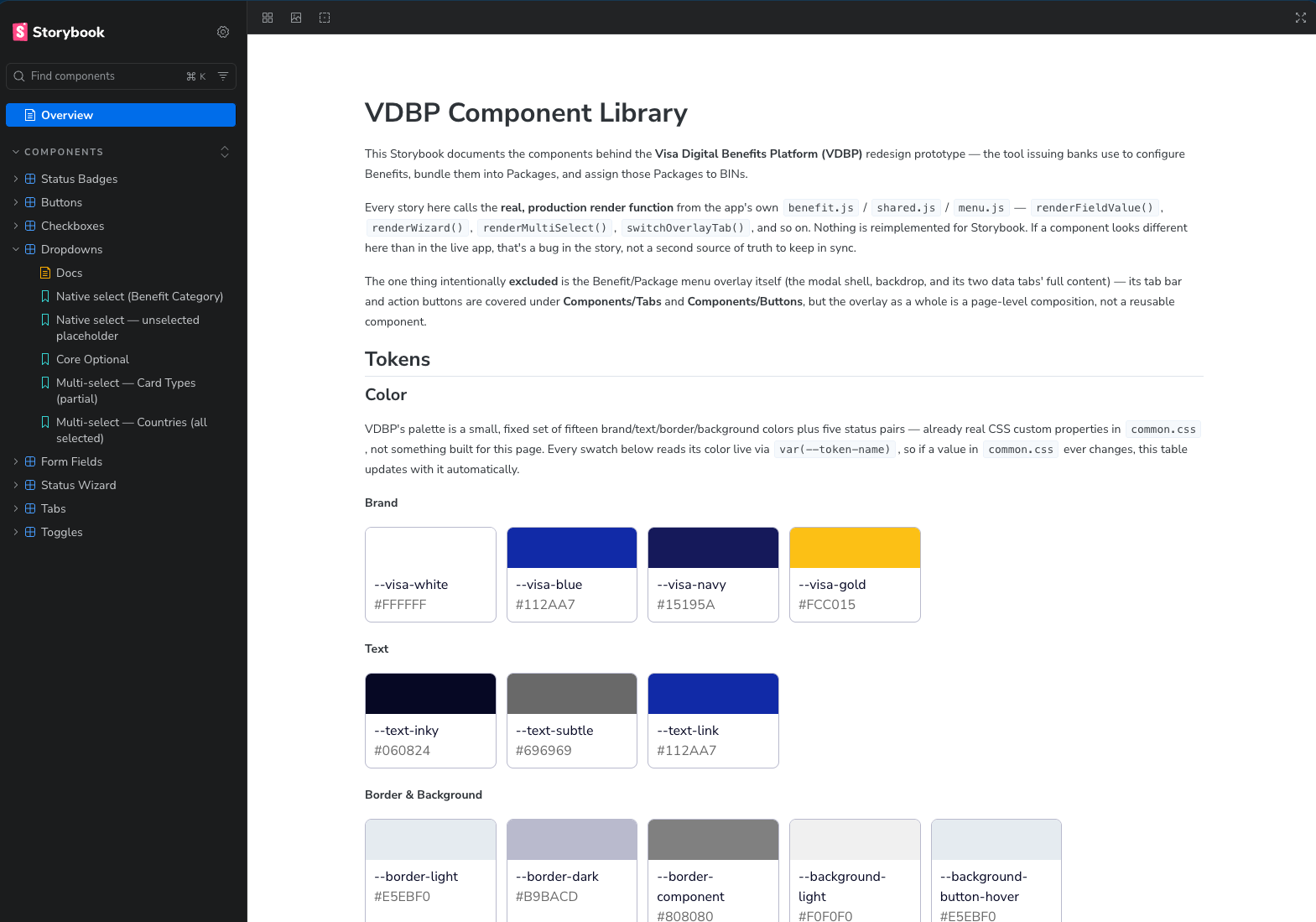Screen dimensions: 1316x922
Task: Click the Buttons component icon
Action: 30,202
